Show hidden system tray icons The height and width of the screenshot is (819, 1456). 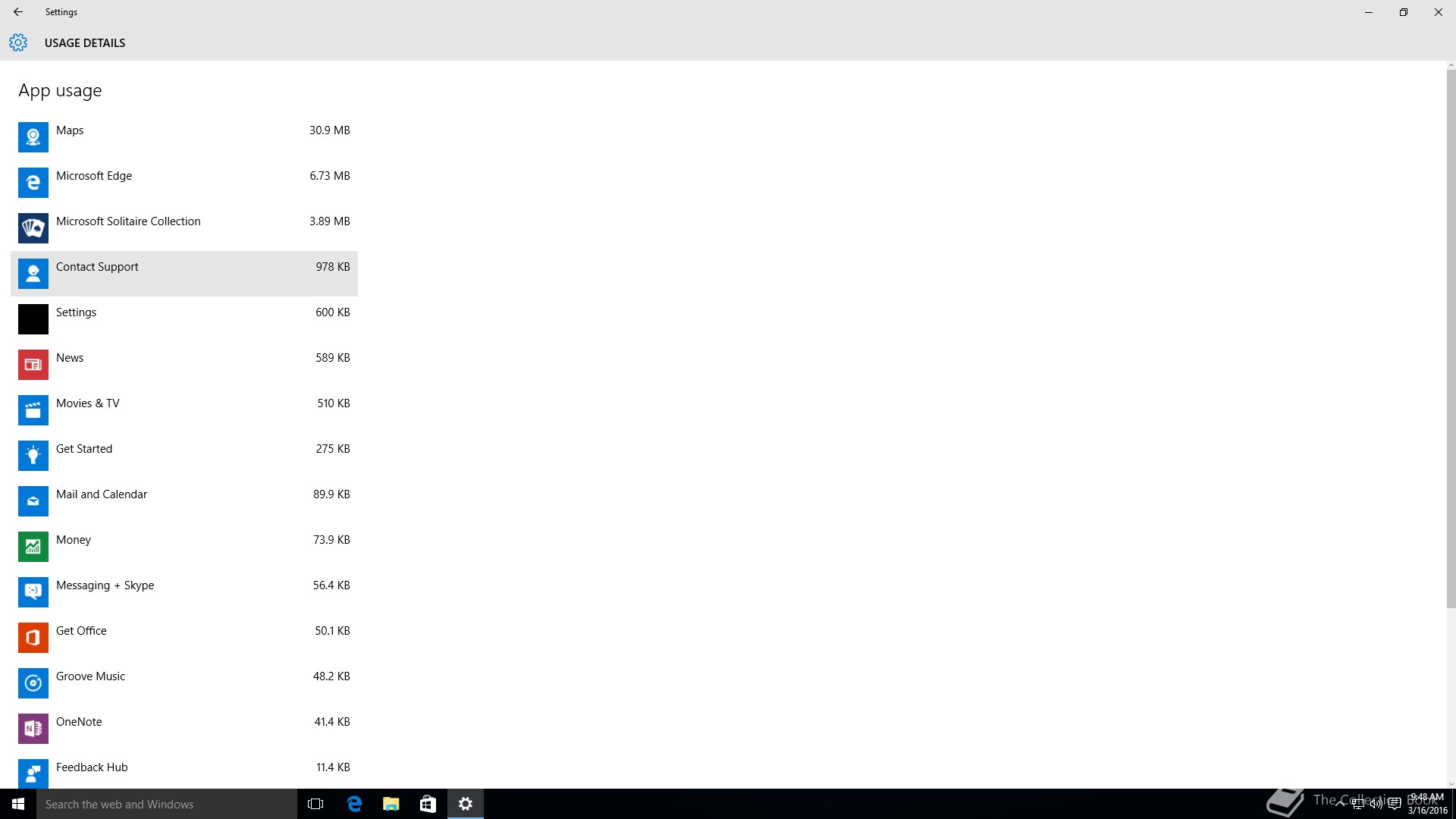click(x=1340, y=804)
